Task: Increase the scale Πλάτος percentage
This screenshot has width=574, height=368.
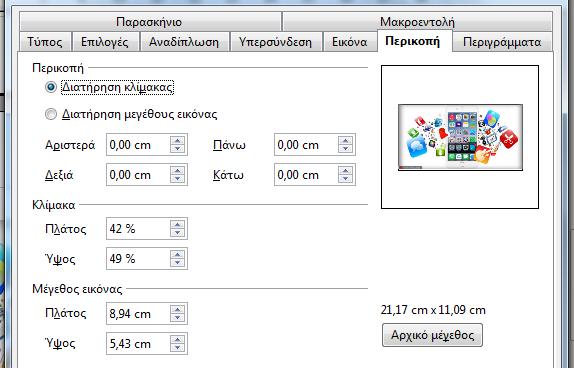Action: tap(178, 224)
